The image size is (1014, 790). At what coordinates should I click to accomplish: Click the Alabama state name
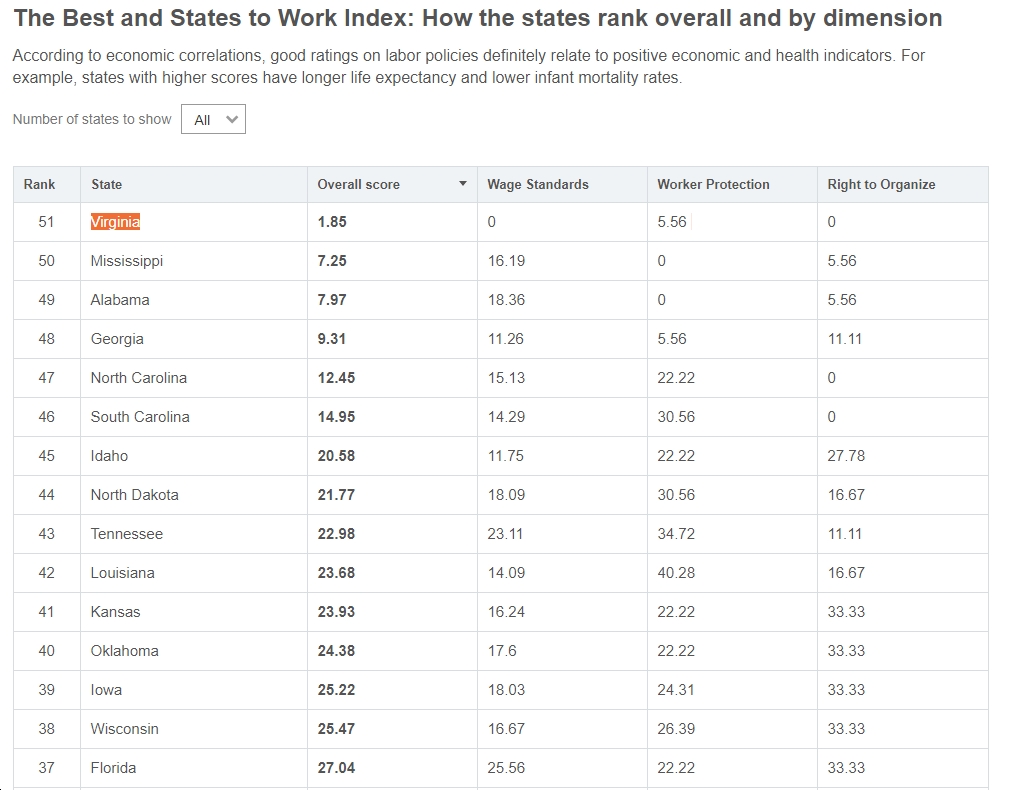tap(120, 300)
